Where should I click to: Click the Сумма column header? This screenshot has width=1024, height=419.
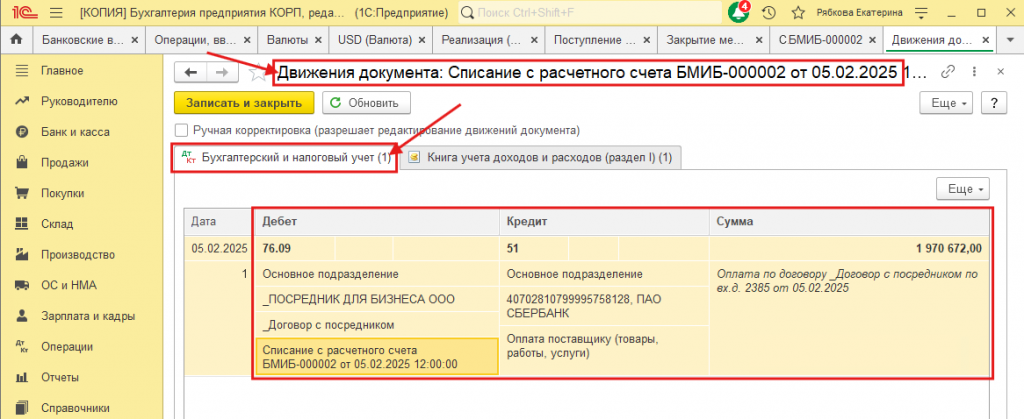850,222
